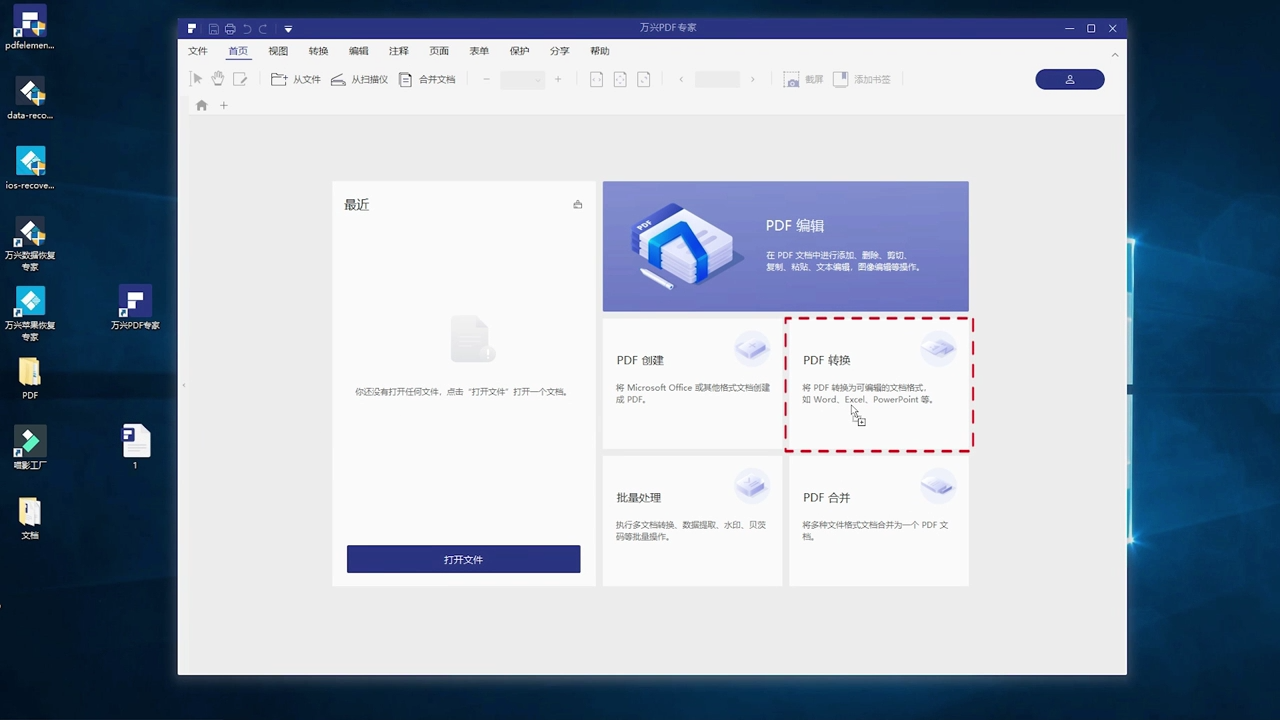
Task: Go to next page arrow
Action: click(x=753, y=79)
